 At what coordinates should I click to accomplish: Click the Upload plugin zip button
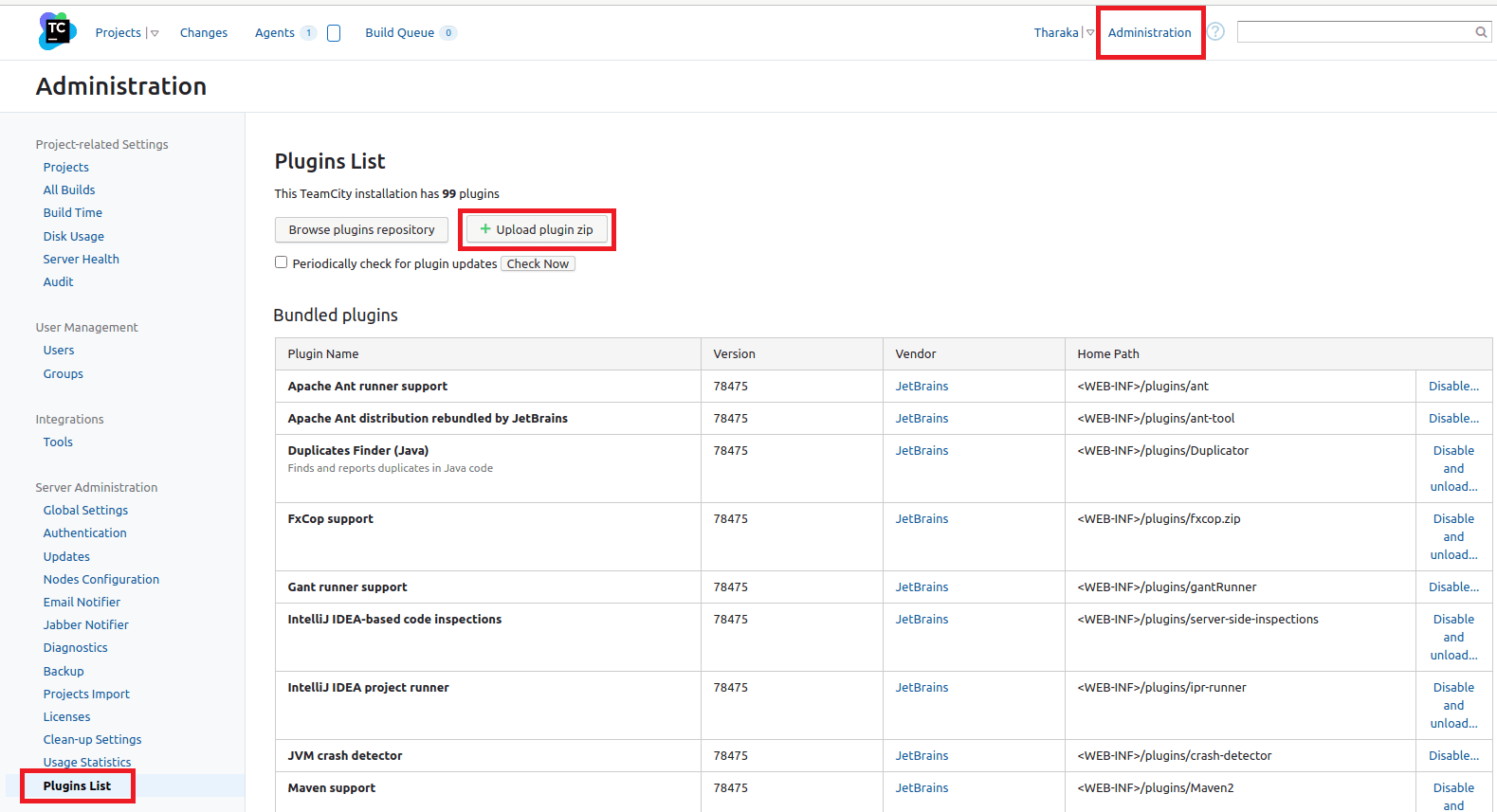[537, 229]
